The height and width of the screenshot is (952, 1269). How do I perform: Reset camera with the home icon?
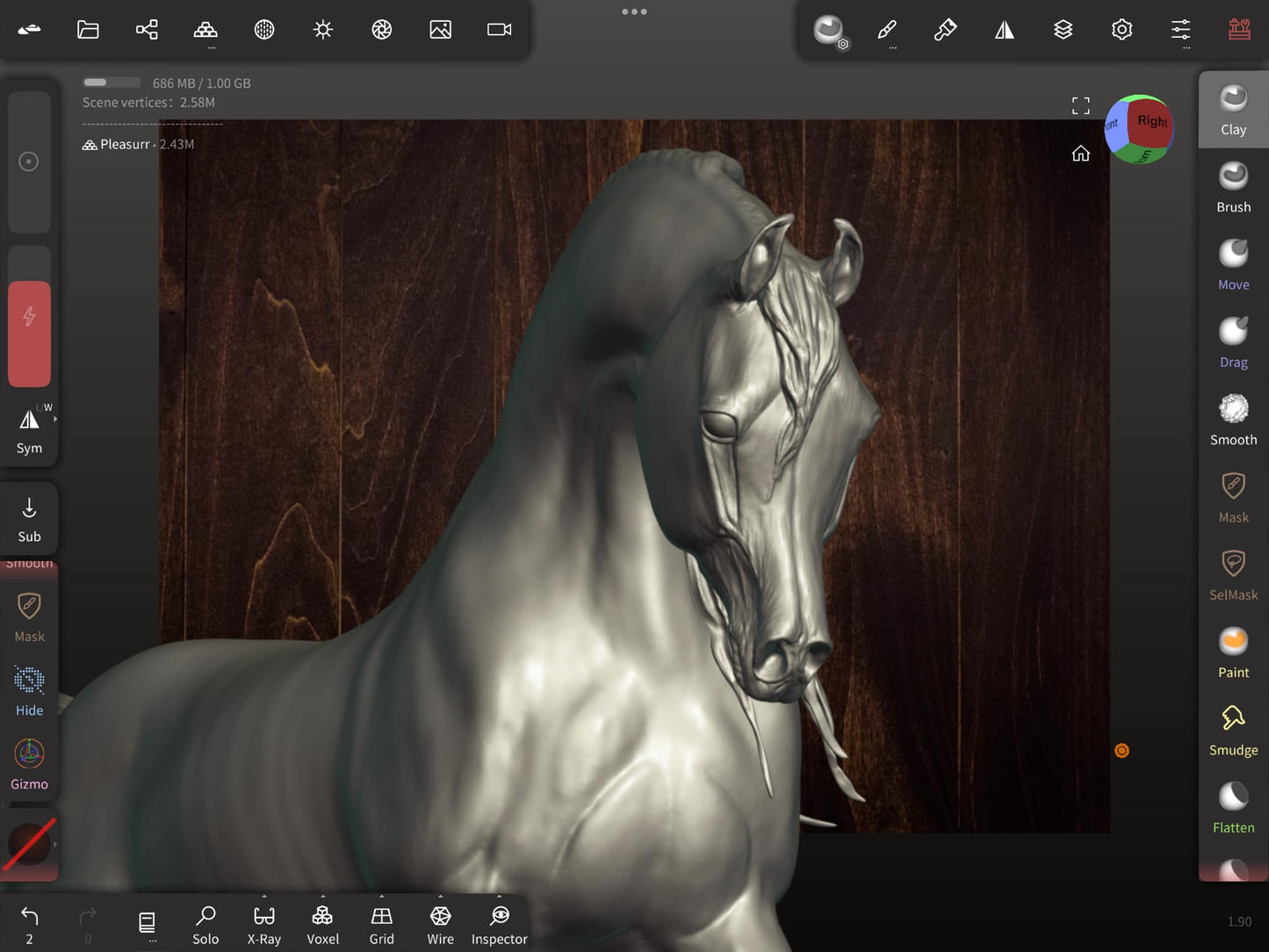pyautogui.click(x=1081, y=154)
